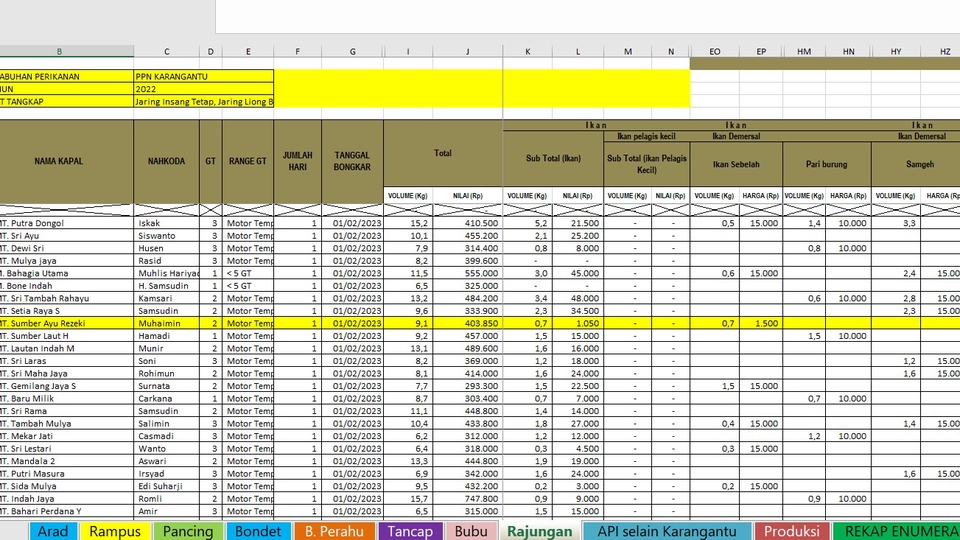Click the JUMLAH HARI header cell
Image resolution: width=960 pixels, height=540 pixels.
[x=298, y=162]
